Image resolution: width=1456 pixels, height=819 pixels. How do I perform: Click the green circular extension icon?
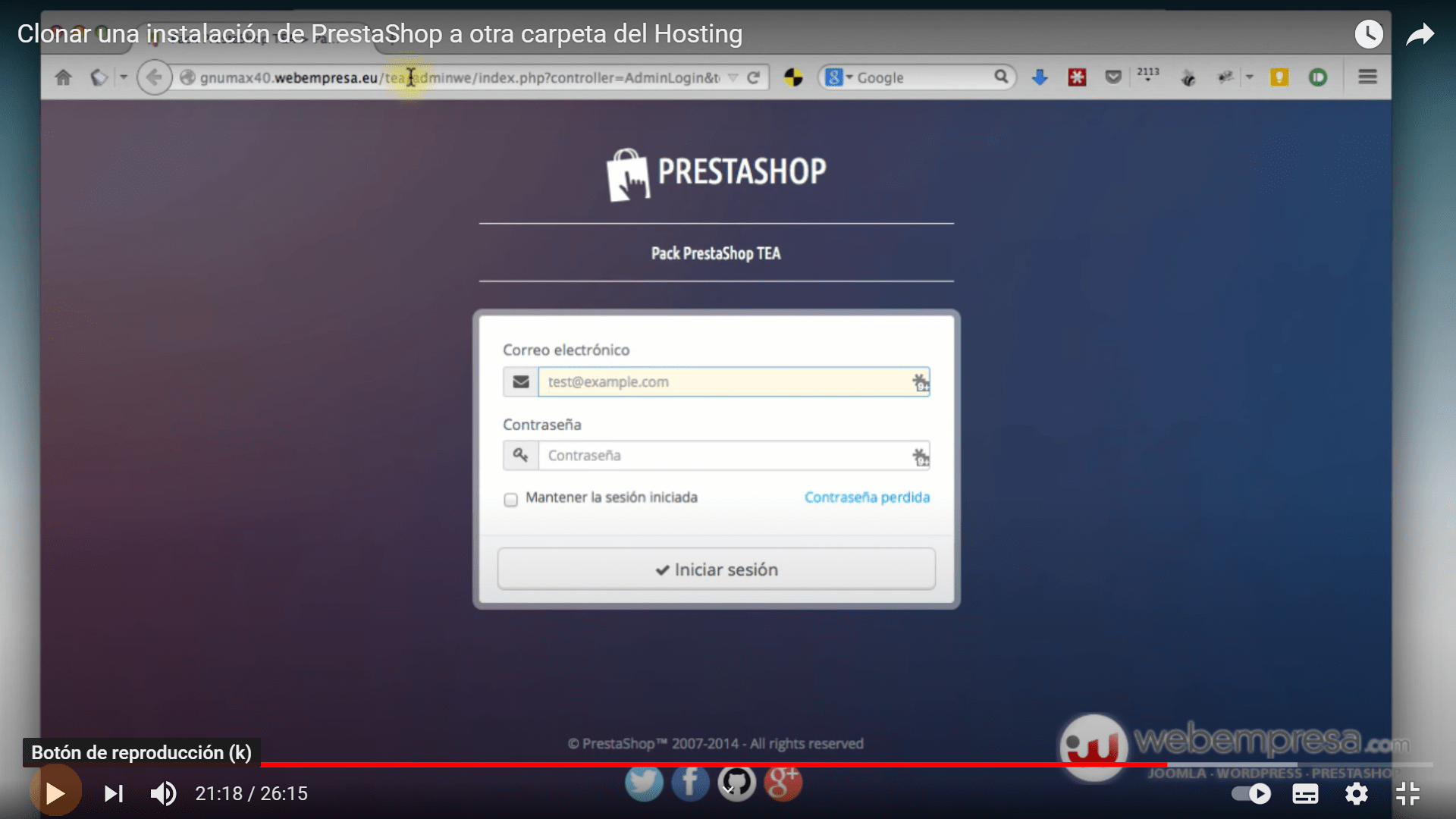click(x=1318, y=77)
